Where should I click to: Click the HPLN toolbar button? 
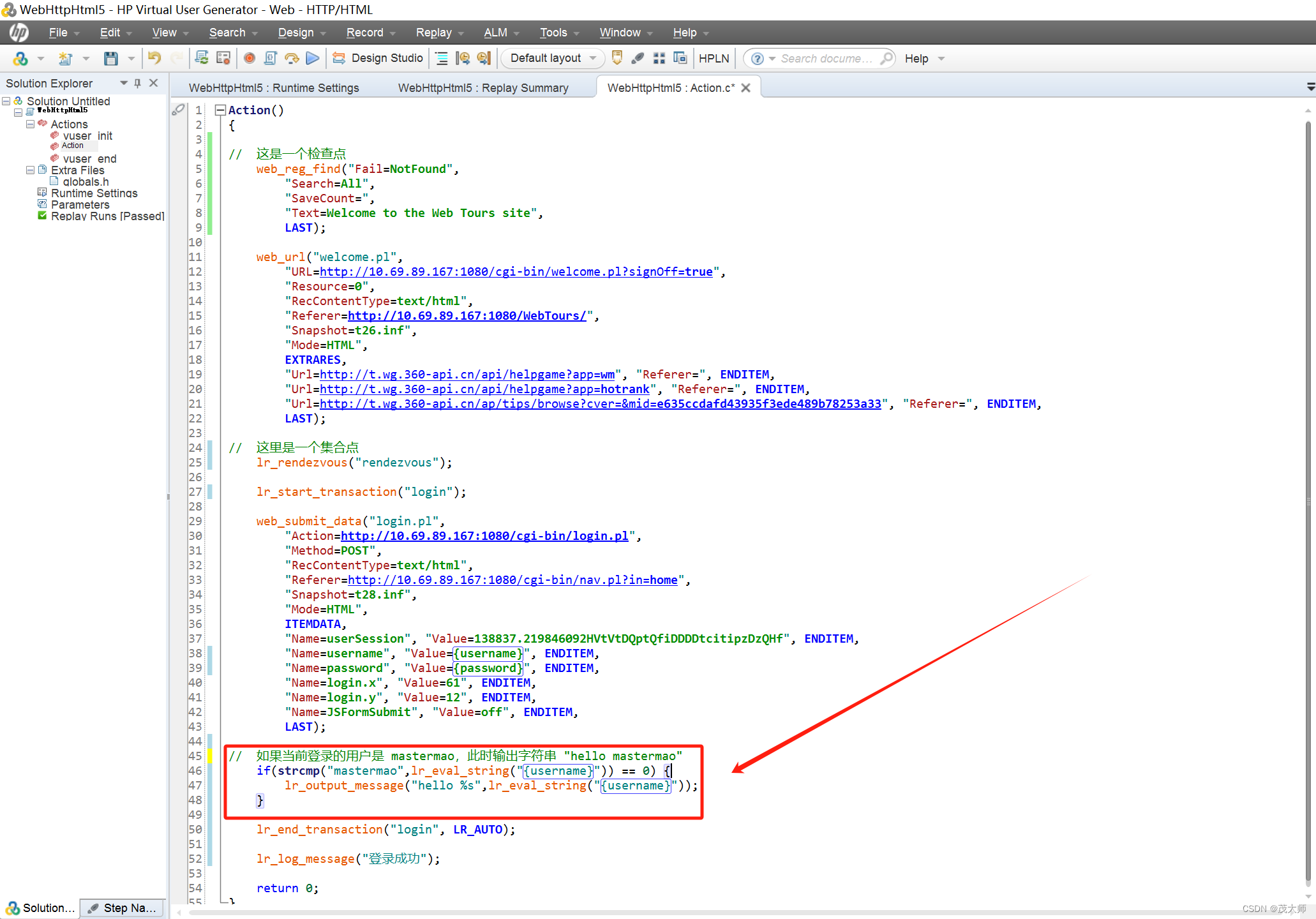[x=714, y=58]
